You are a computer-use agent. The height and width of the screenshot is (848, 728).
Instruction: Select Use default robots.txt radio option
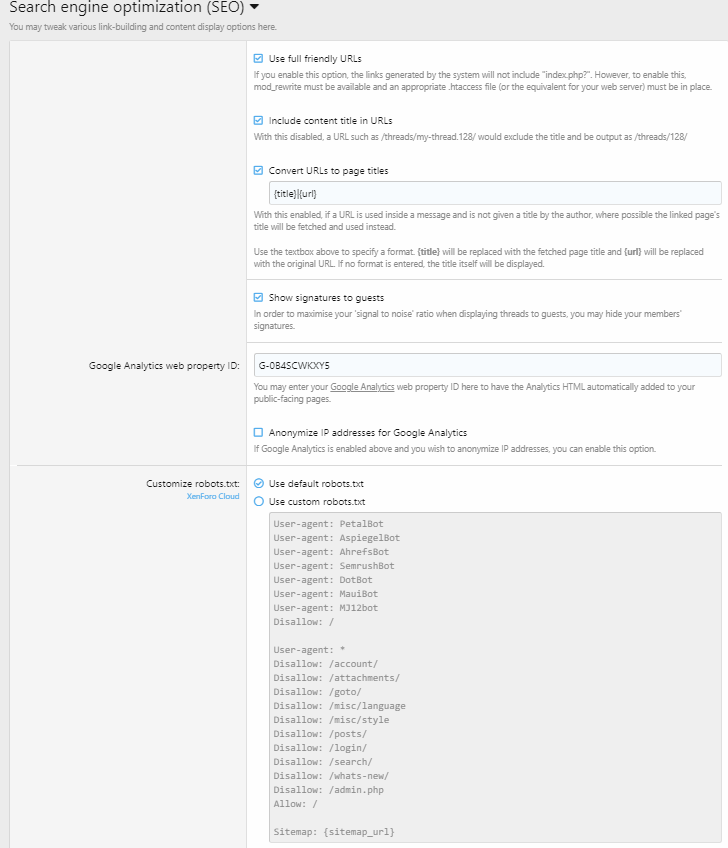pos(259,483)
